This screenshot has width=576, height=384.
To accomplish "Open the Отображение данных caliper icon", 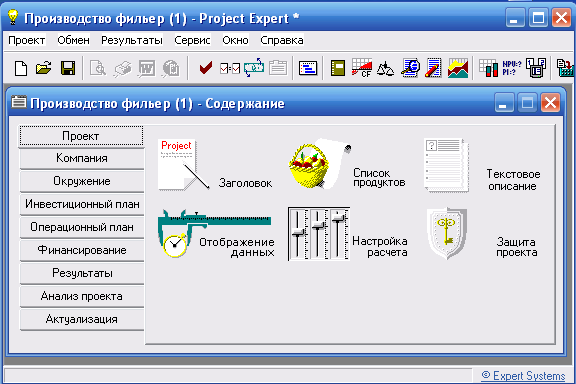I will 214,233.
